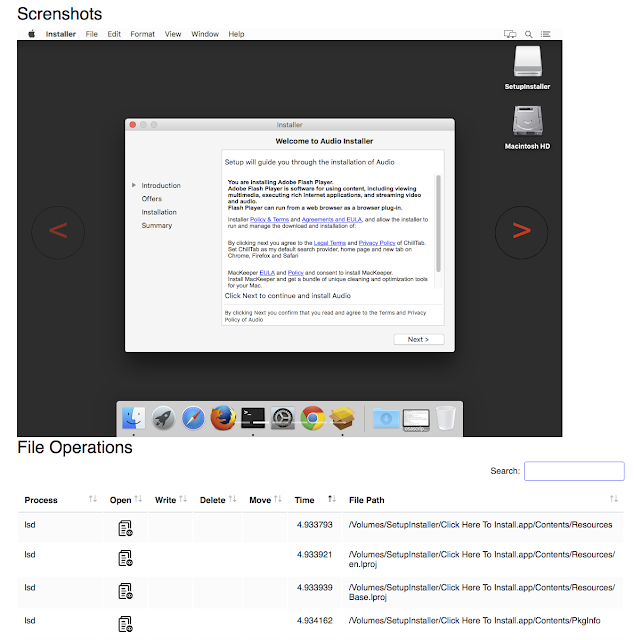
Task: Show the next screenshot with right arrow
Action: [521, 232]
